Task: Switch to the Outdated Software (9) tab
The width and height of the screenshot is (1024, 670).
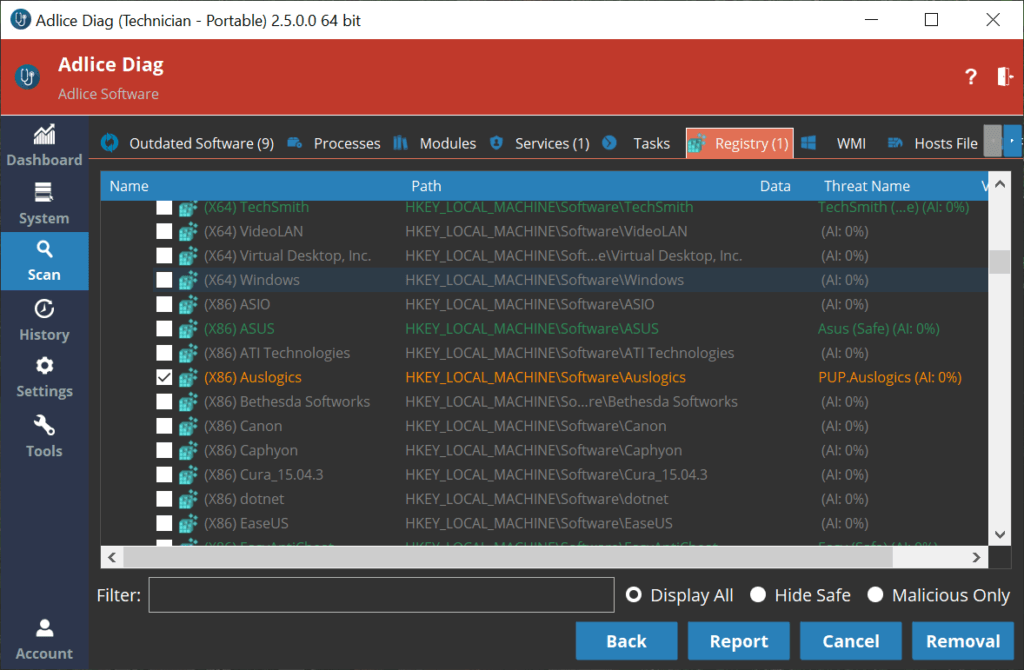Action: pos(188,143)
